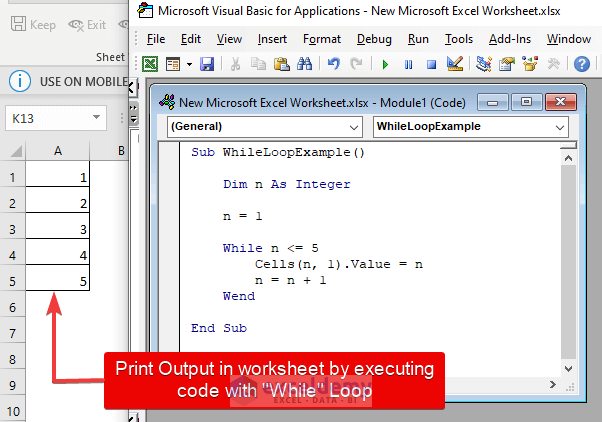
Task: Select row 6 header
Action: click(x=13, y=307)
